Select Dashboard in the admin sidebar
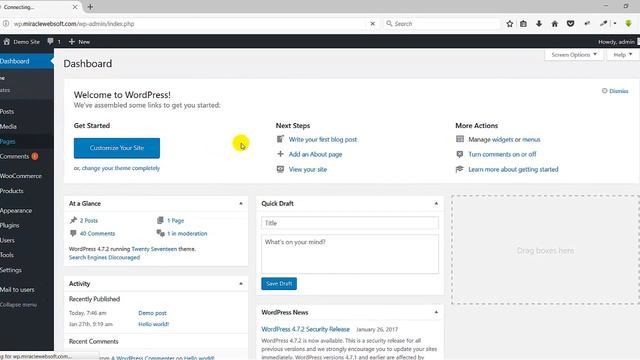640x360 pixels. (x=27, y=61)
